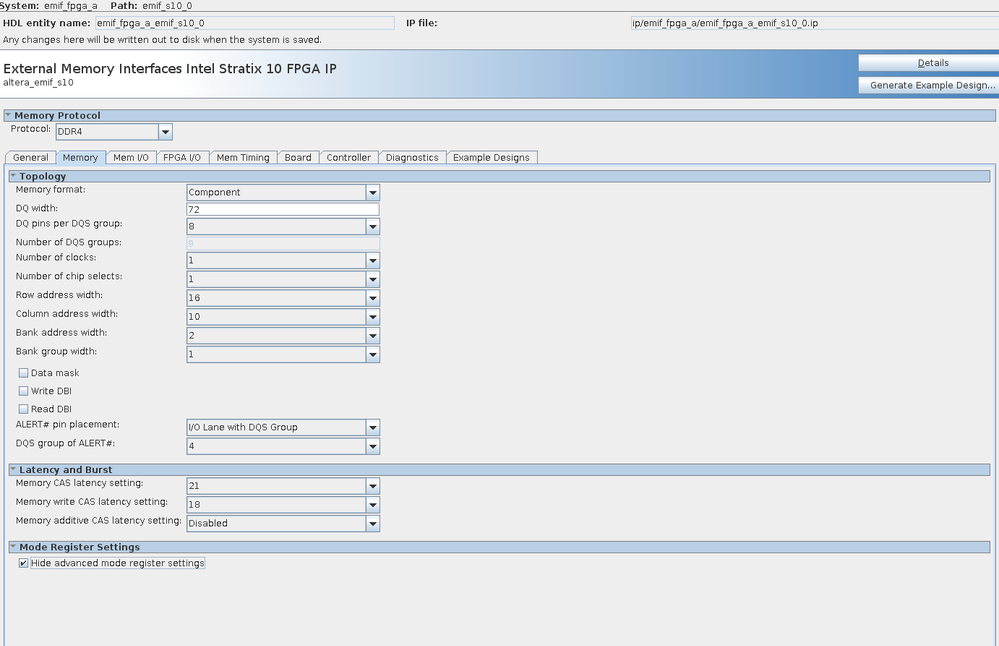Switch to the General tab
The height and width of the screenshot is (646, 999).
31,157
